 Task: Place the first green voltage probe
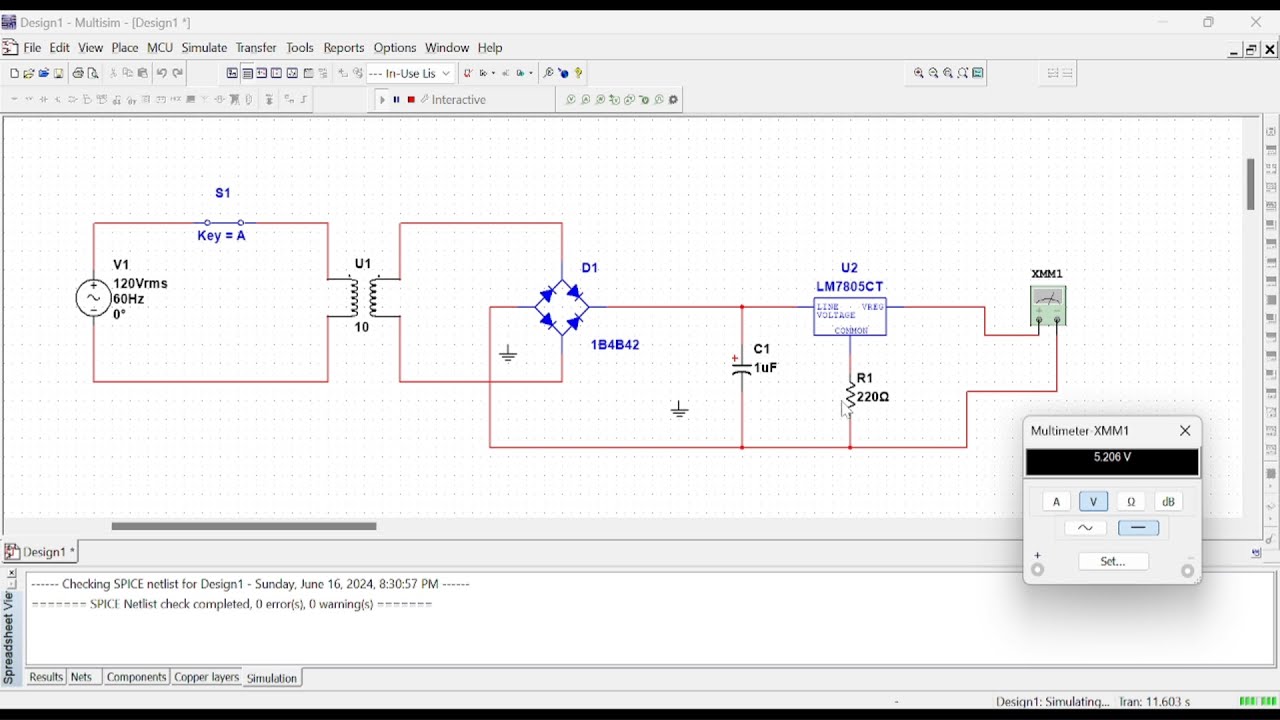[x=571, y=100]
